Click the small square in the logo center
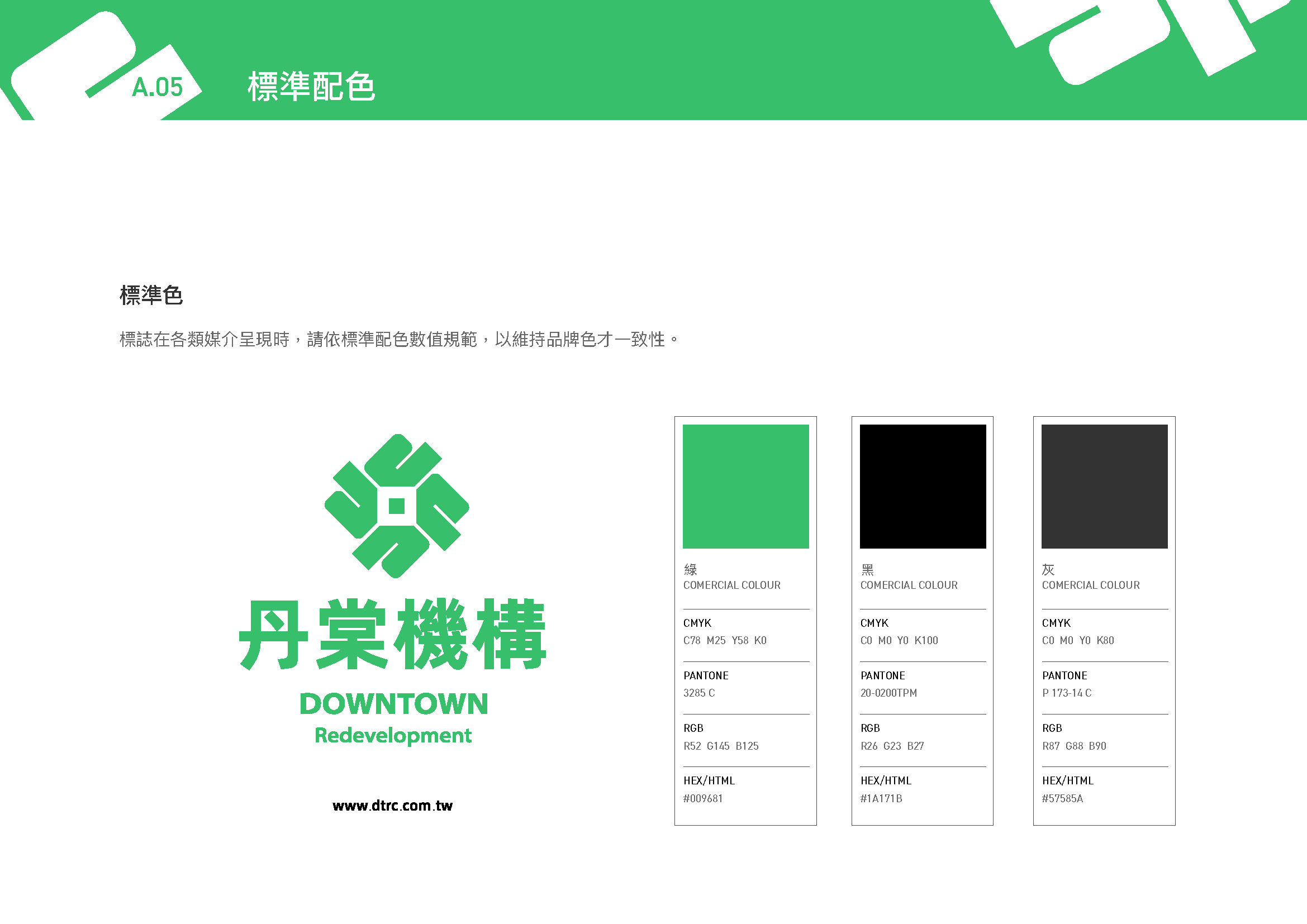 pyautogui.click(x=396, y=506)
